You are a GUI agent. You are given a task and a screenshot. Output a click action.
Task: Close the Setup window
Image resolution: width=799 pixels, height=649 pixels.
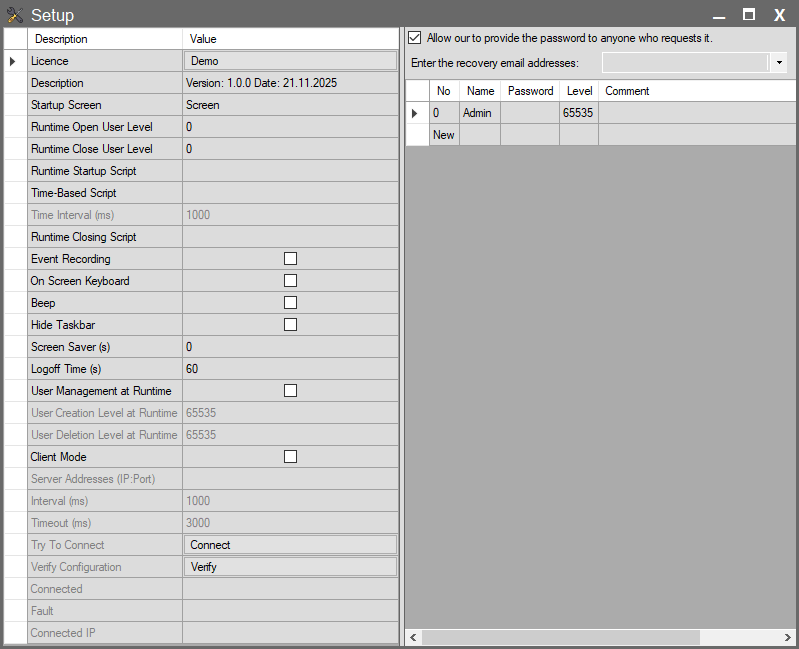point(779,15)
